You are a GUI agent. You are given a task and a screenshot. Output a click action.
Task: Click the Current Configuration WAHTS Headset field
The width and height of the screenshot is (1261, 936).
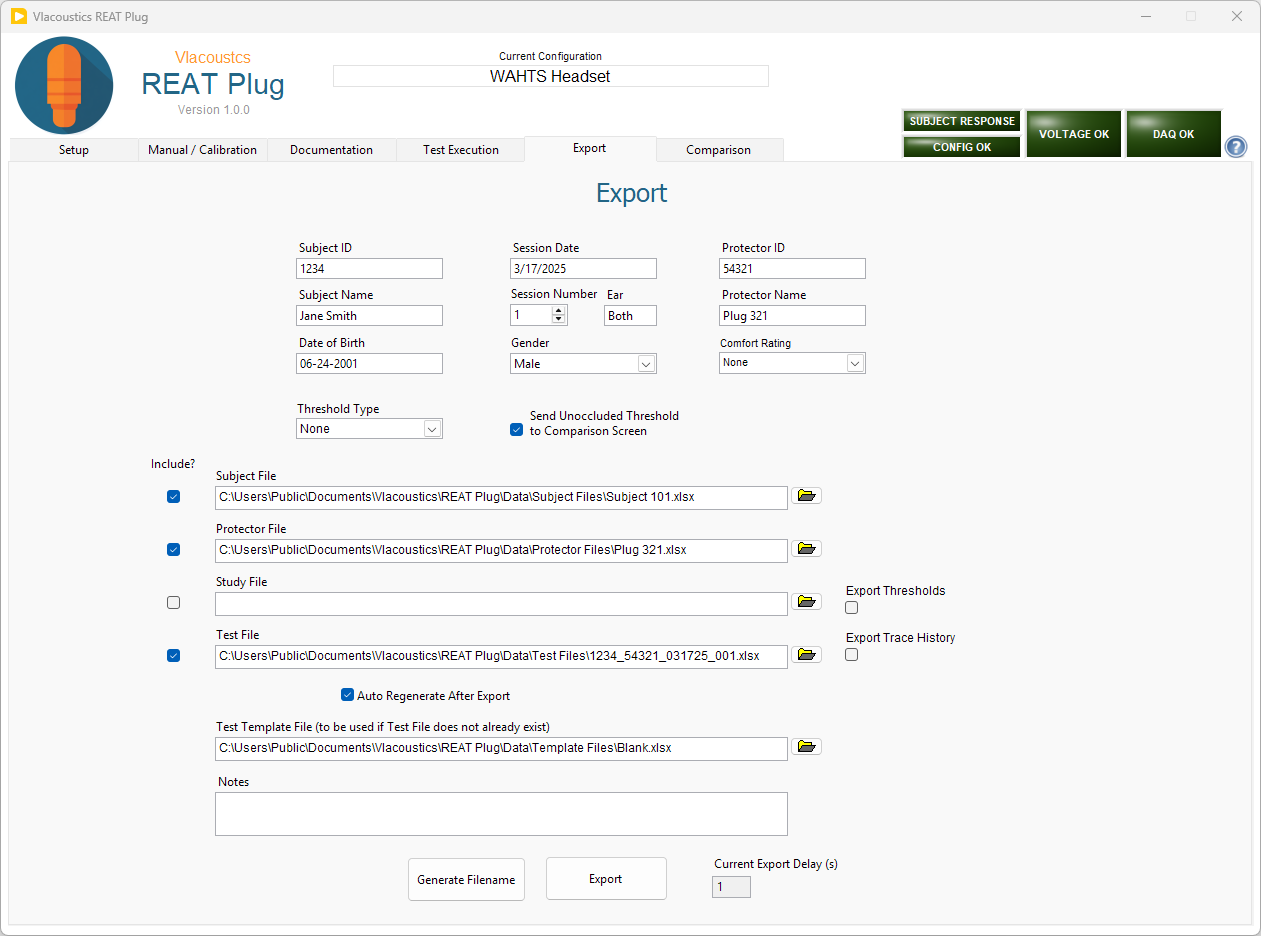click(551, 76)
